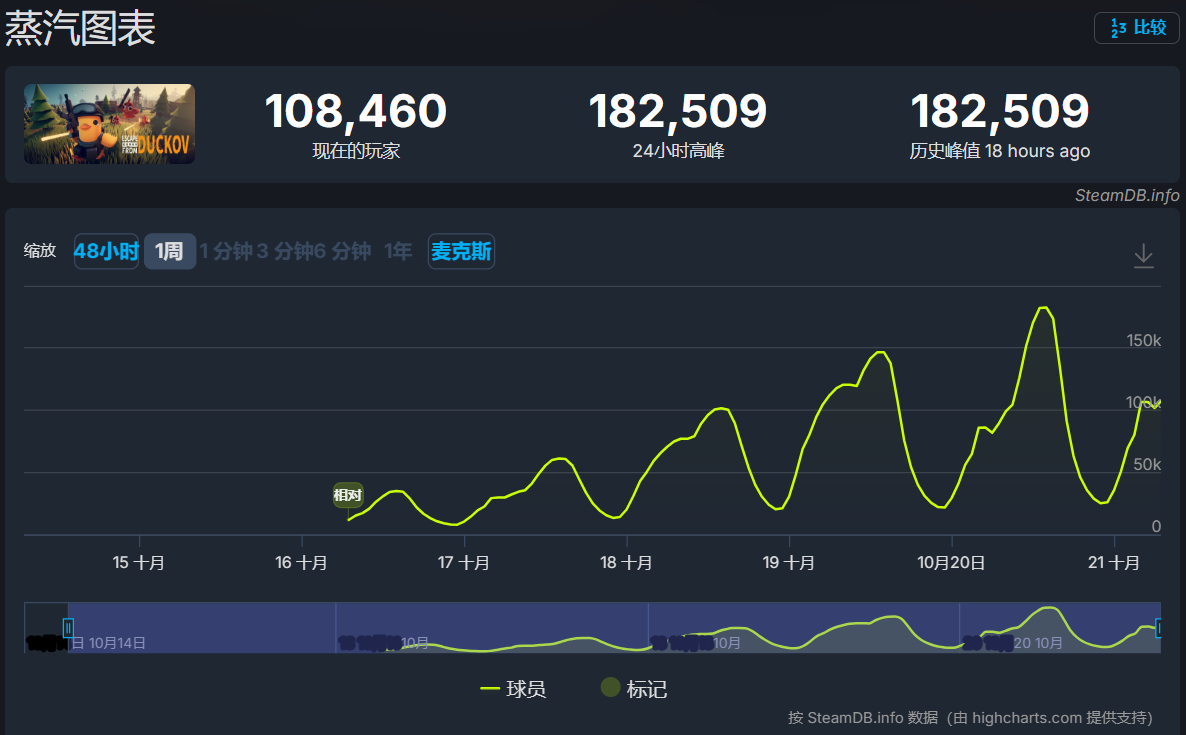Click the 50k y-axis label
Image resolution: width=1186 pixels, height=735 pixels.
pyautogui.click(x=1147, y=464)
